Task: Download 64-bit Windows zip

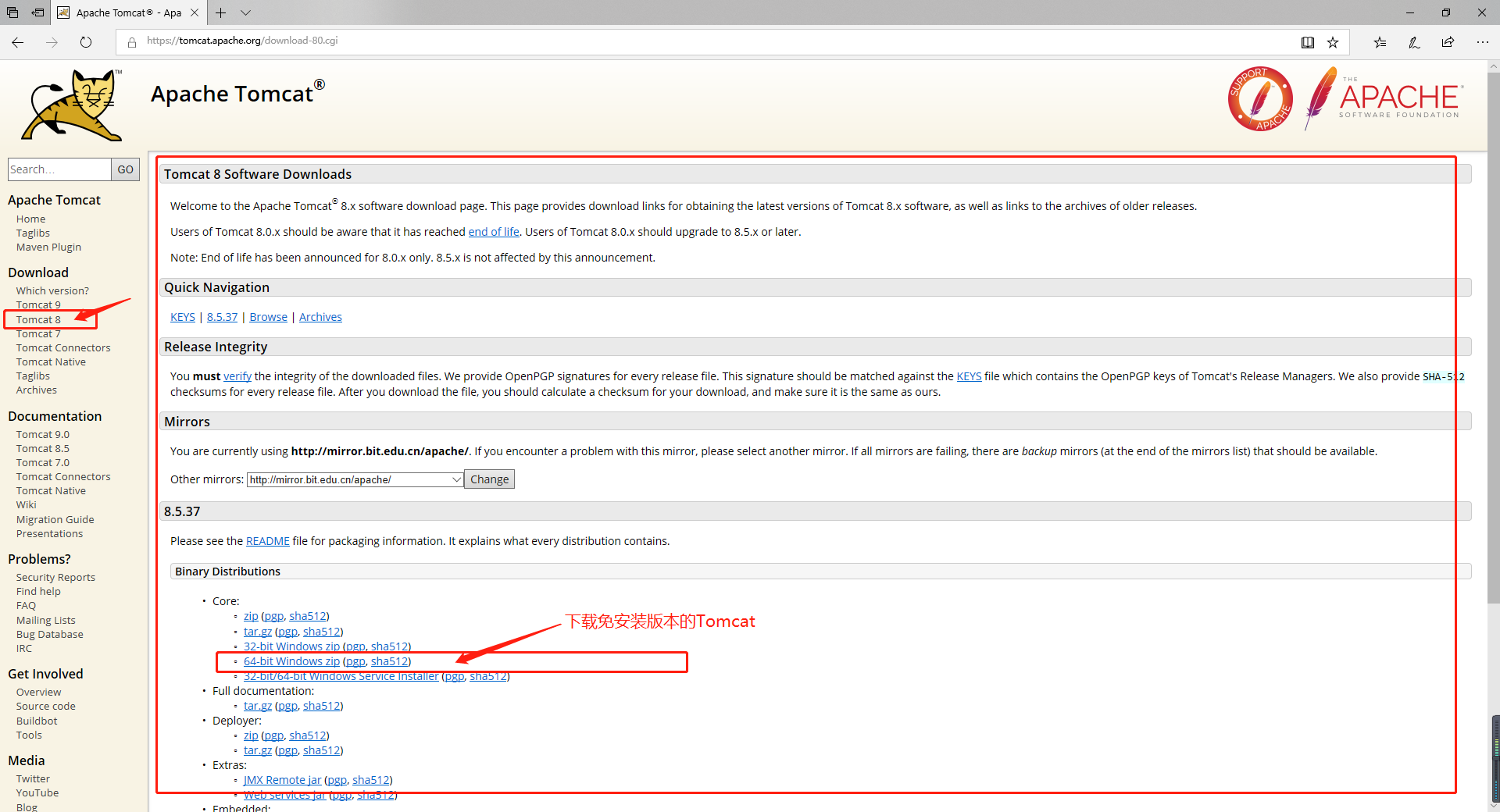Action: coord(291,661)
